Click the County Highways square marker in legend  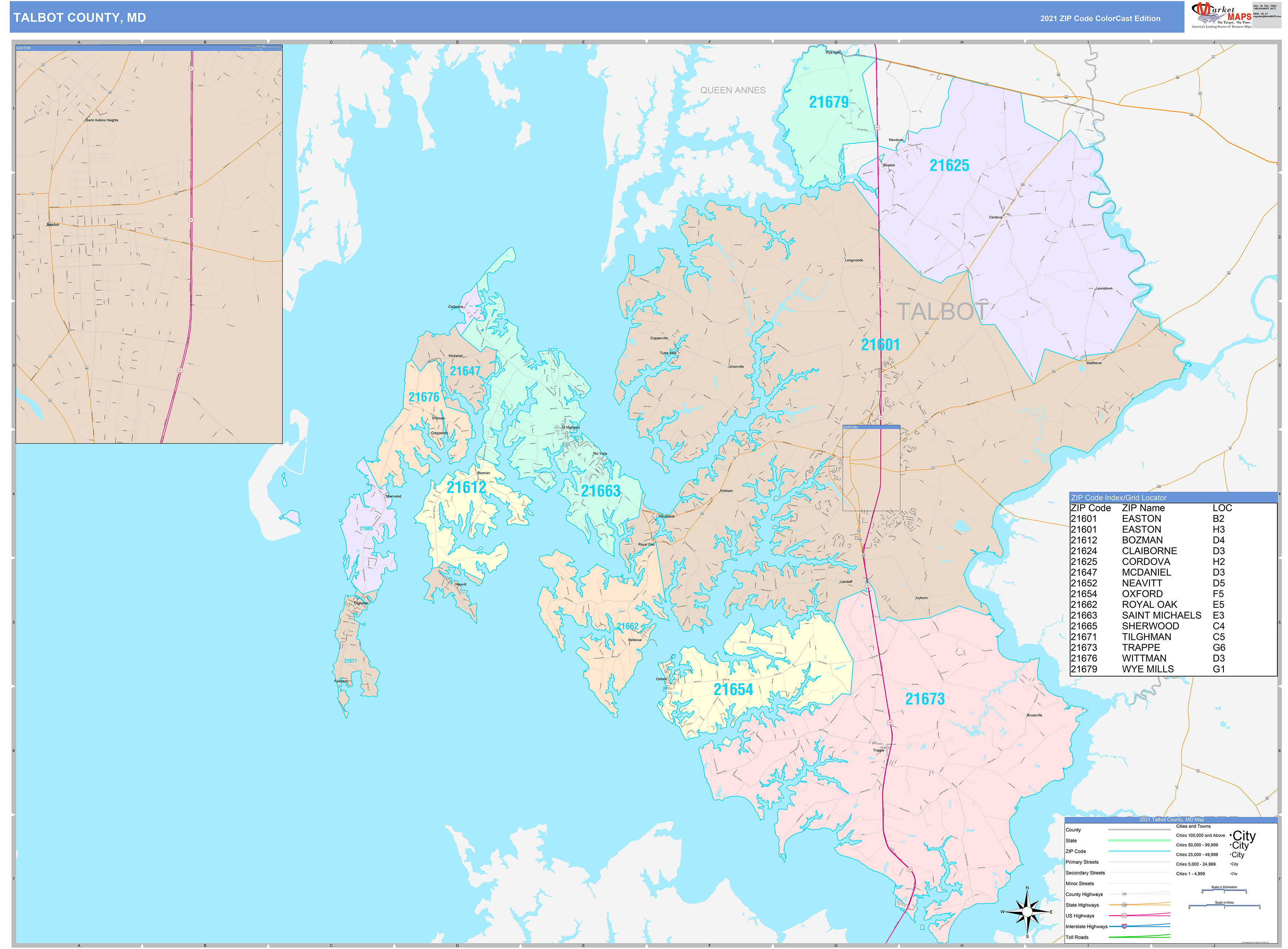pyautogui.click(x=1124, y=894)
